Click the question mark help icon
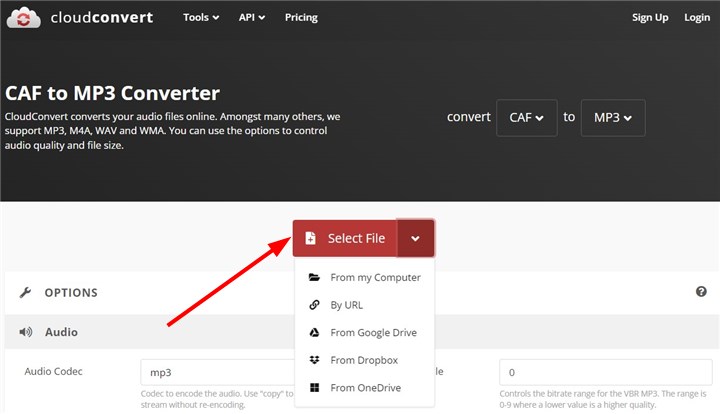 (701, 291)
